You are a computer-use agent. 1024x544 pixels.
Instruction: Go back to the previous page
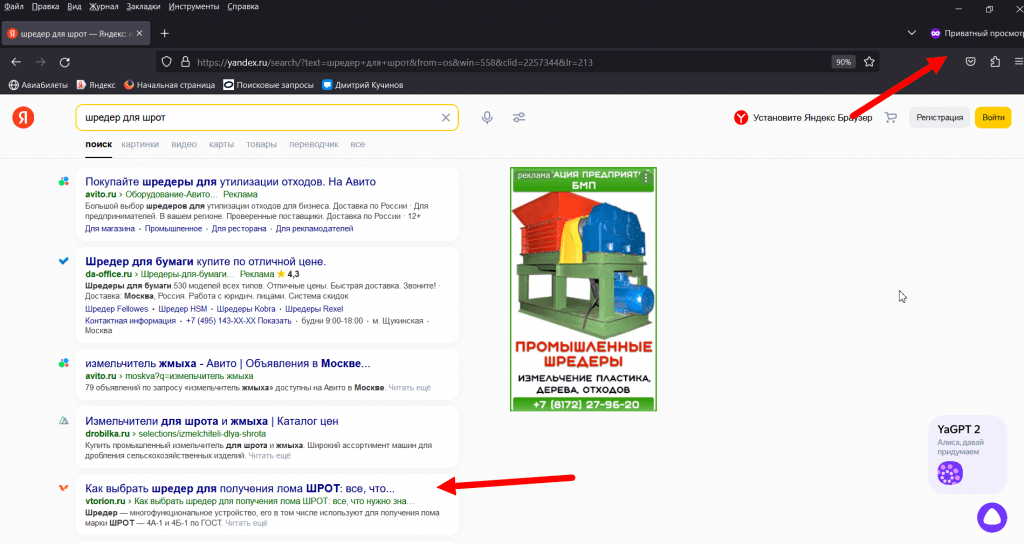coord(16,62)
